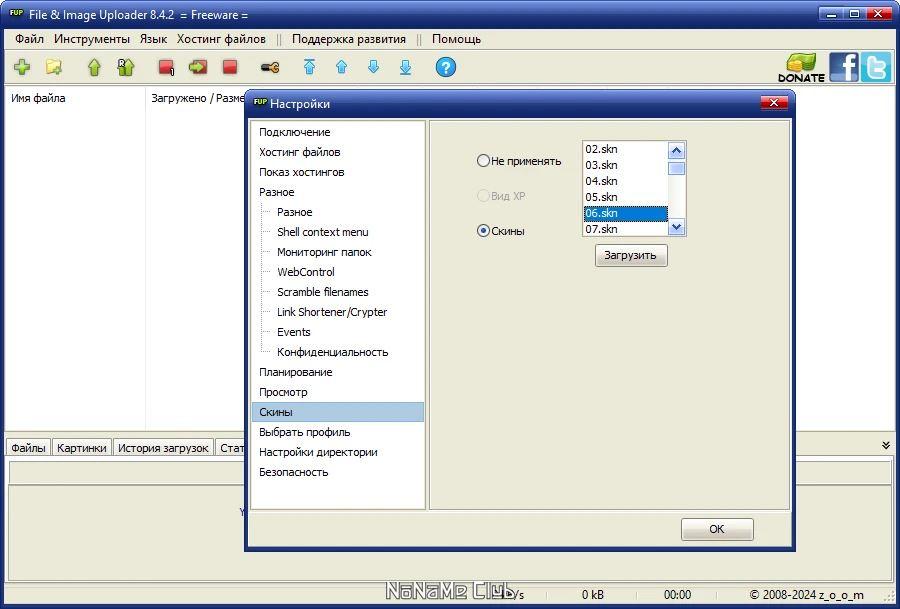The image size is (900, 609).
Task: Choose 04.skn in the skin list
Action: (626, 181)
